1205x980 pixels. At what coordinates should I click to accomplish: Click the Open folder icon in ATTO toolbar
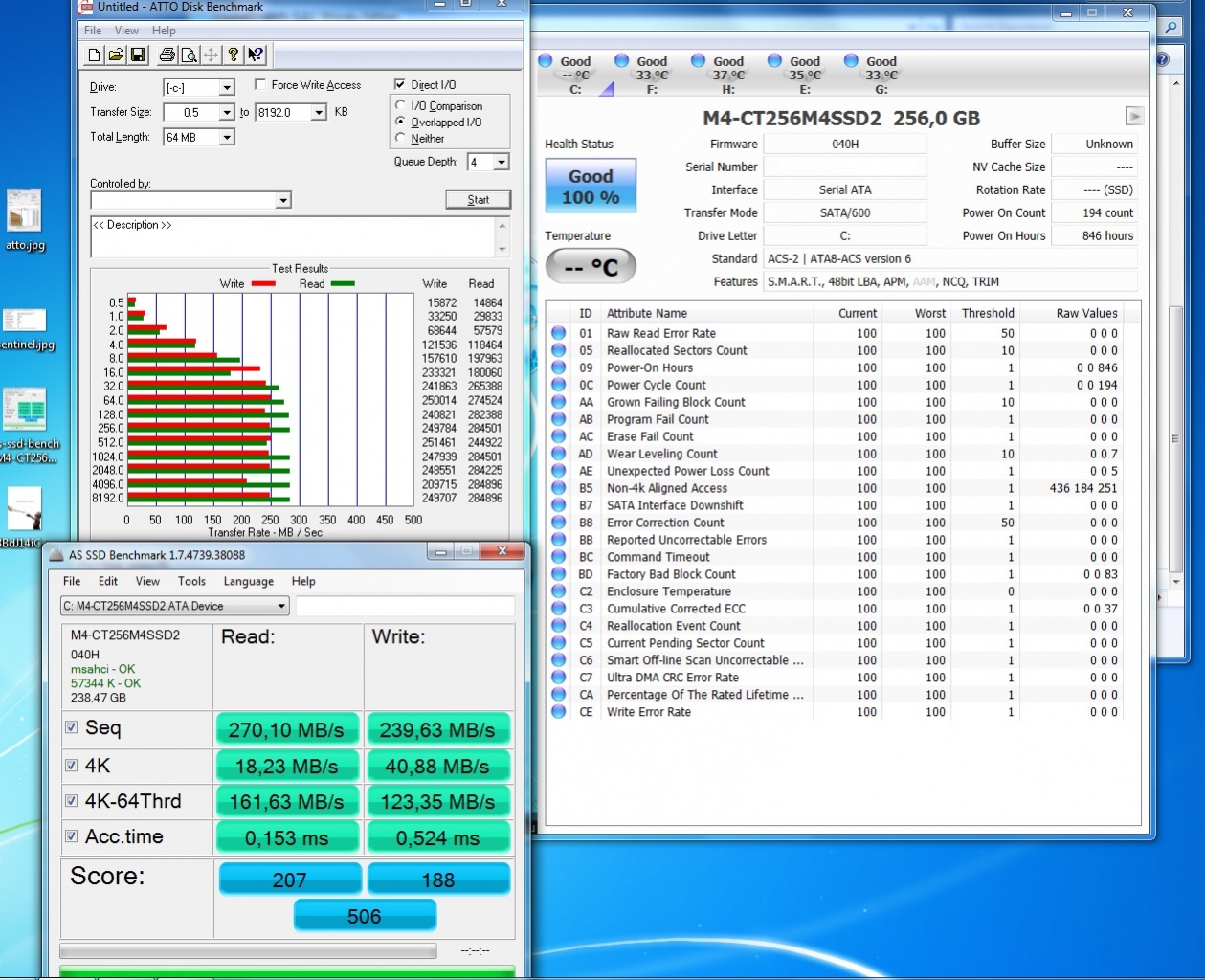[116, 56]
